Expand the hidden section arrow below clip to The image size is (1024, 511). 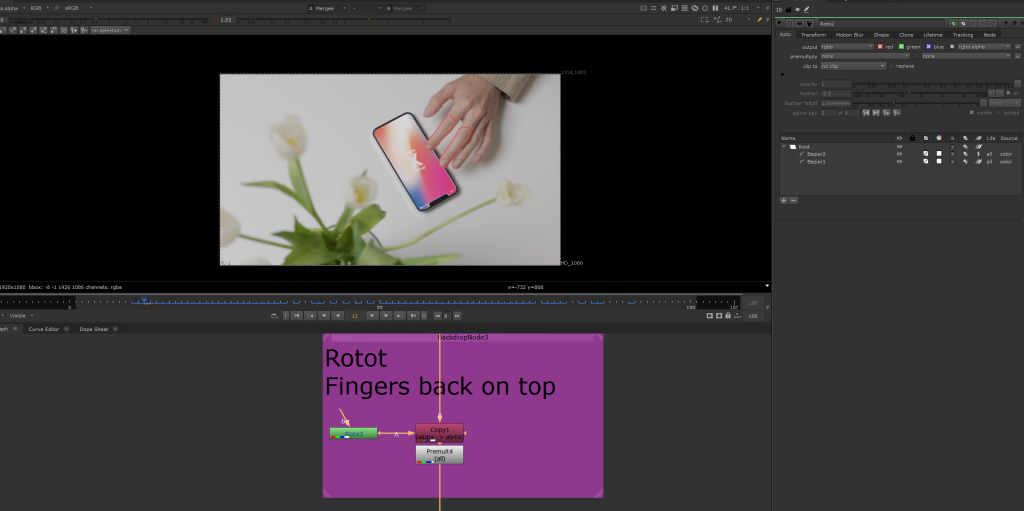click(783, 74)
